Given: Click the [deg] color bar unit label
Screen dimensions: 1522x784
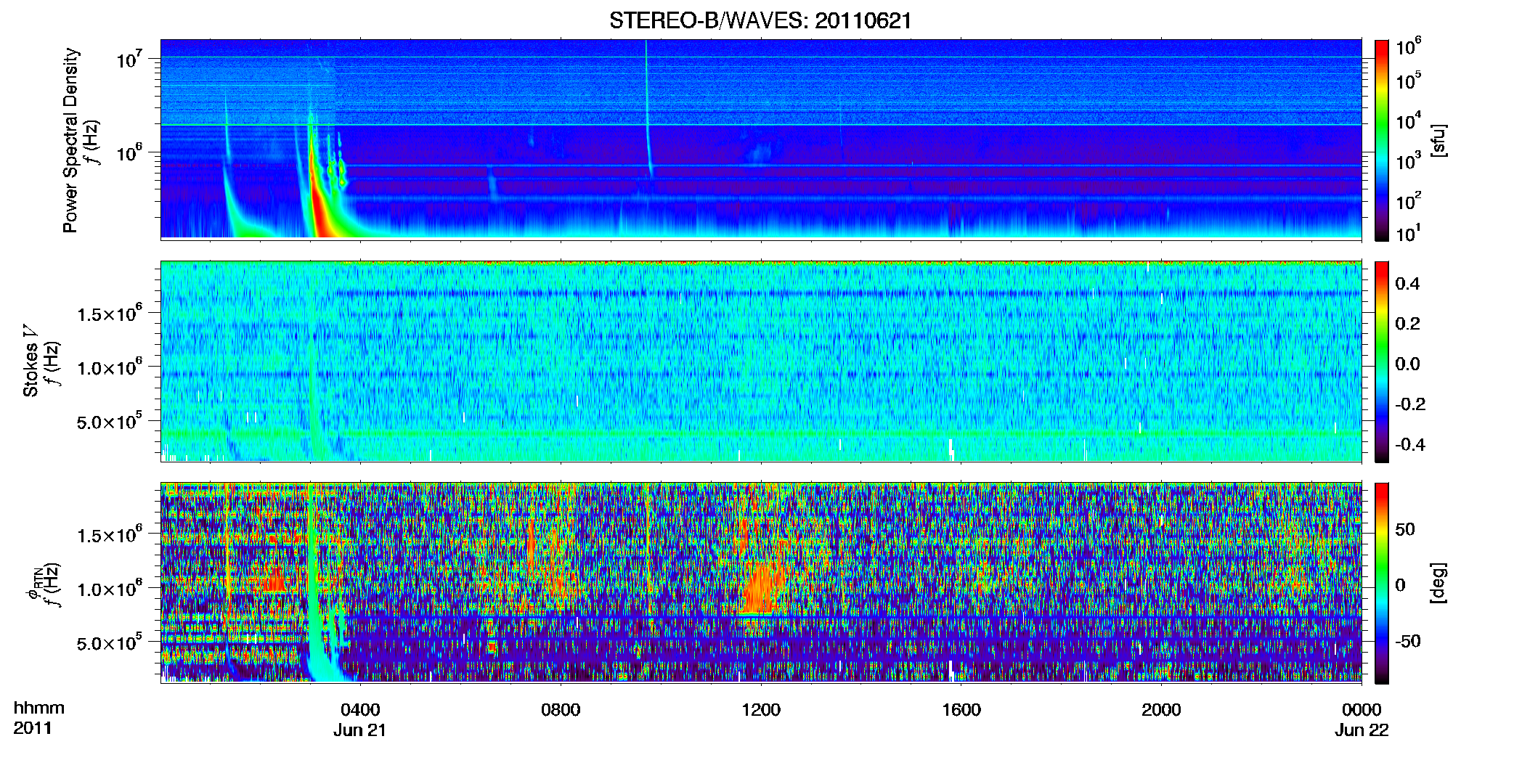Looking at the screenshot, I should 1438,583.
